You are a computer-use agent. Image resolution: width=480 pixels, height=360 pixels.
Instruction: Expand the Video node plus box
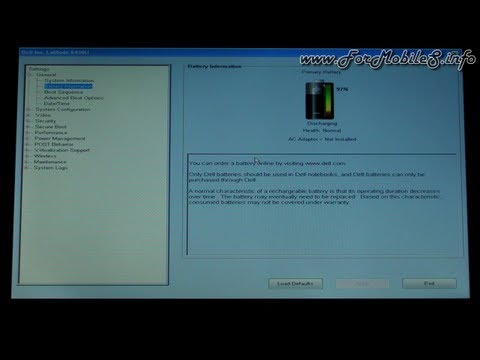pos(29,115)
